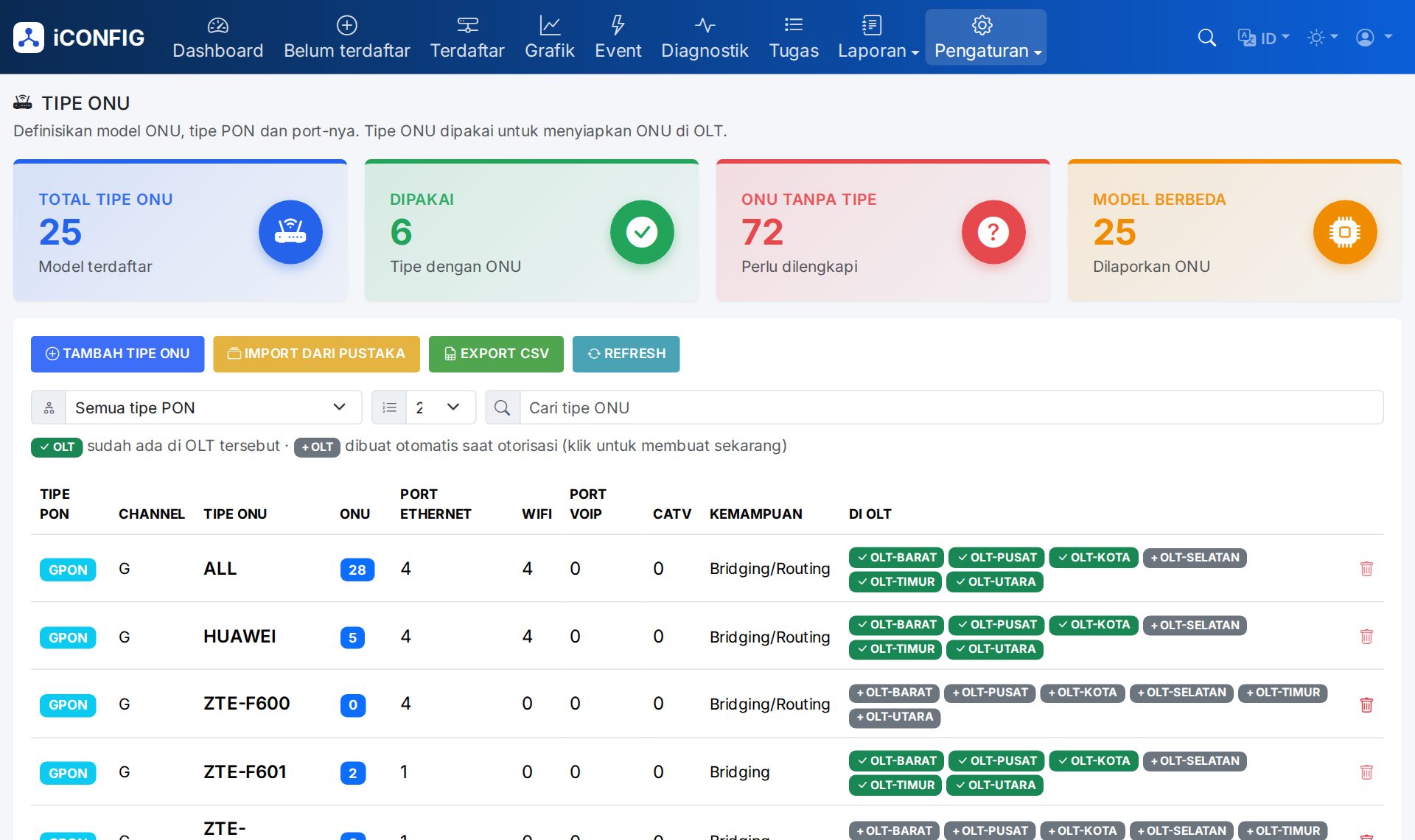The width and height of the screenshot is (1415, 840).
Task: Go to Dashboard
Action: coord(217,38)
